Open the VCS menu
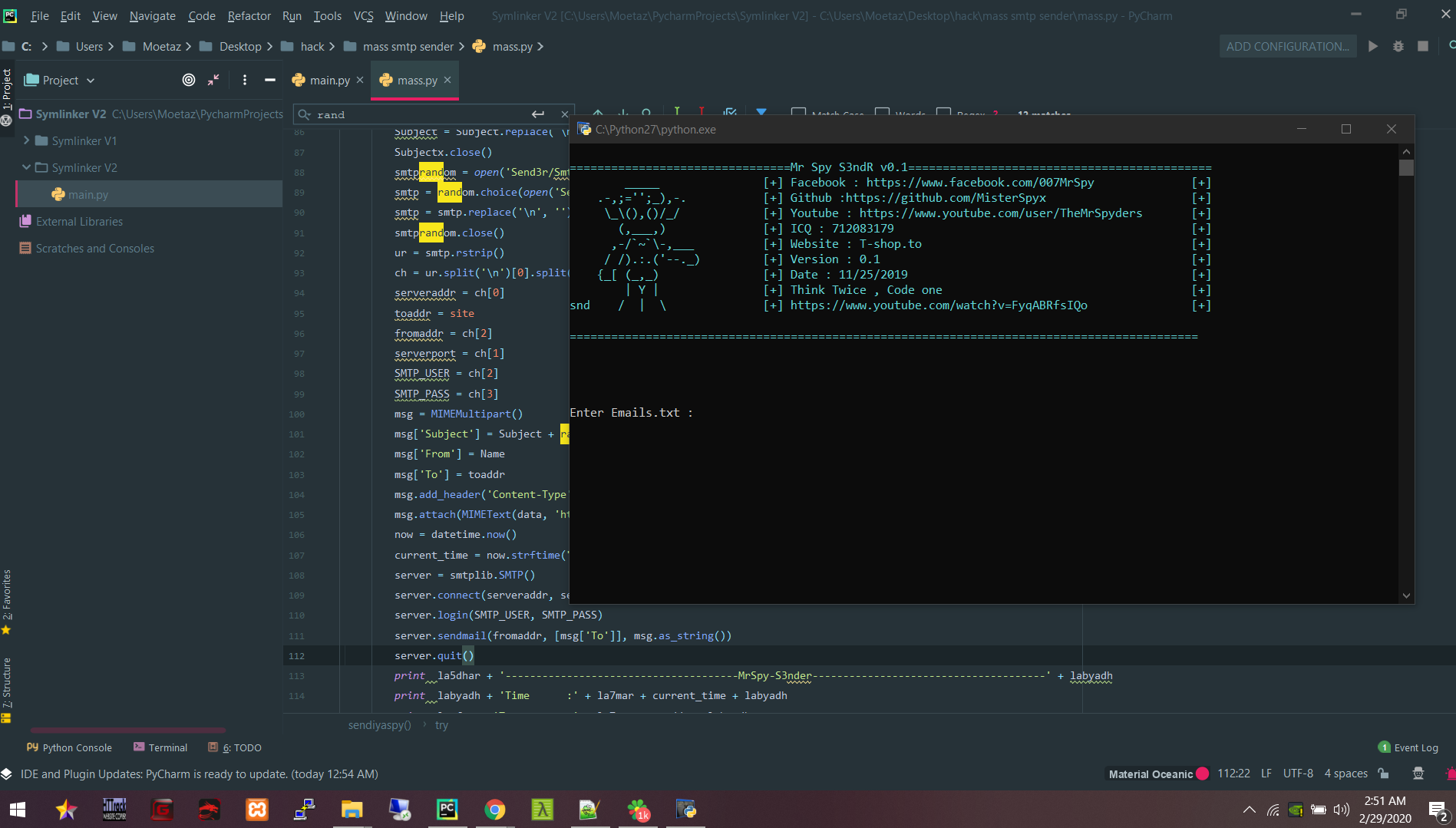The image size is (1456, 828). tap(363, 15)
